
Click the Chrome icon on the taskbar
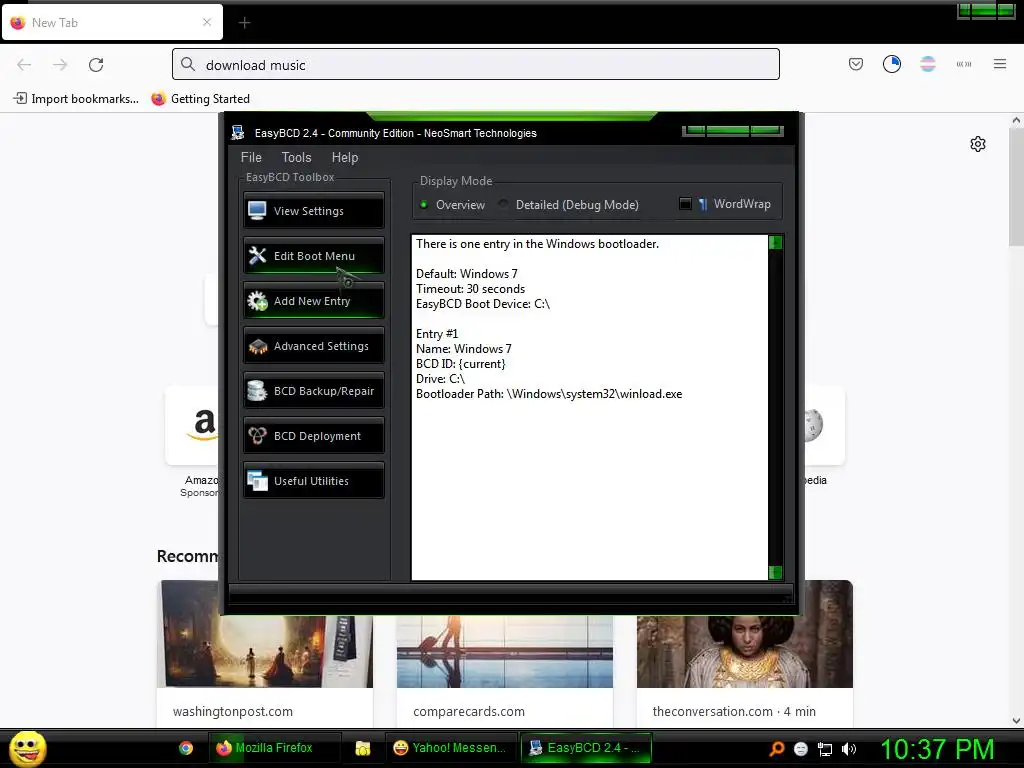pos(186,748)
